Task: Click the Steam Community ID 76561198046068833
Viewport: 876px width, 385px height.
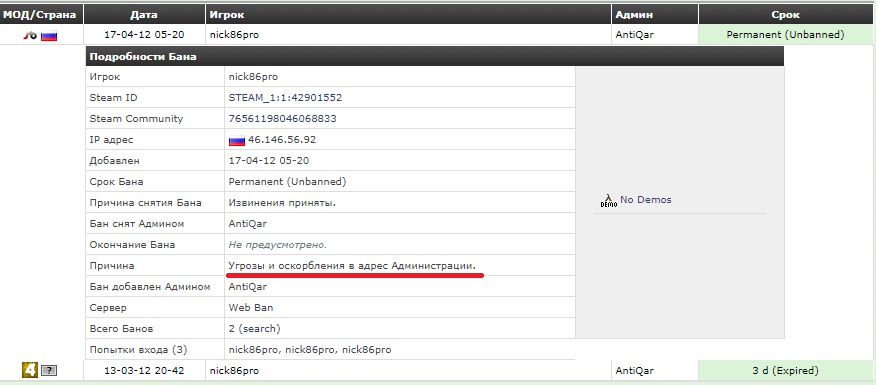Action: pos(282,119)
